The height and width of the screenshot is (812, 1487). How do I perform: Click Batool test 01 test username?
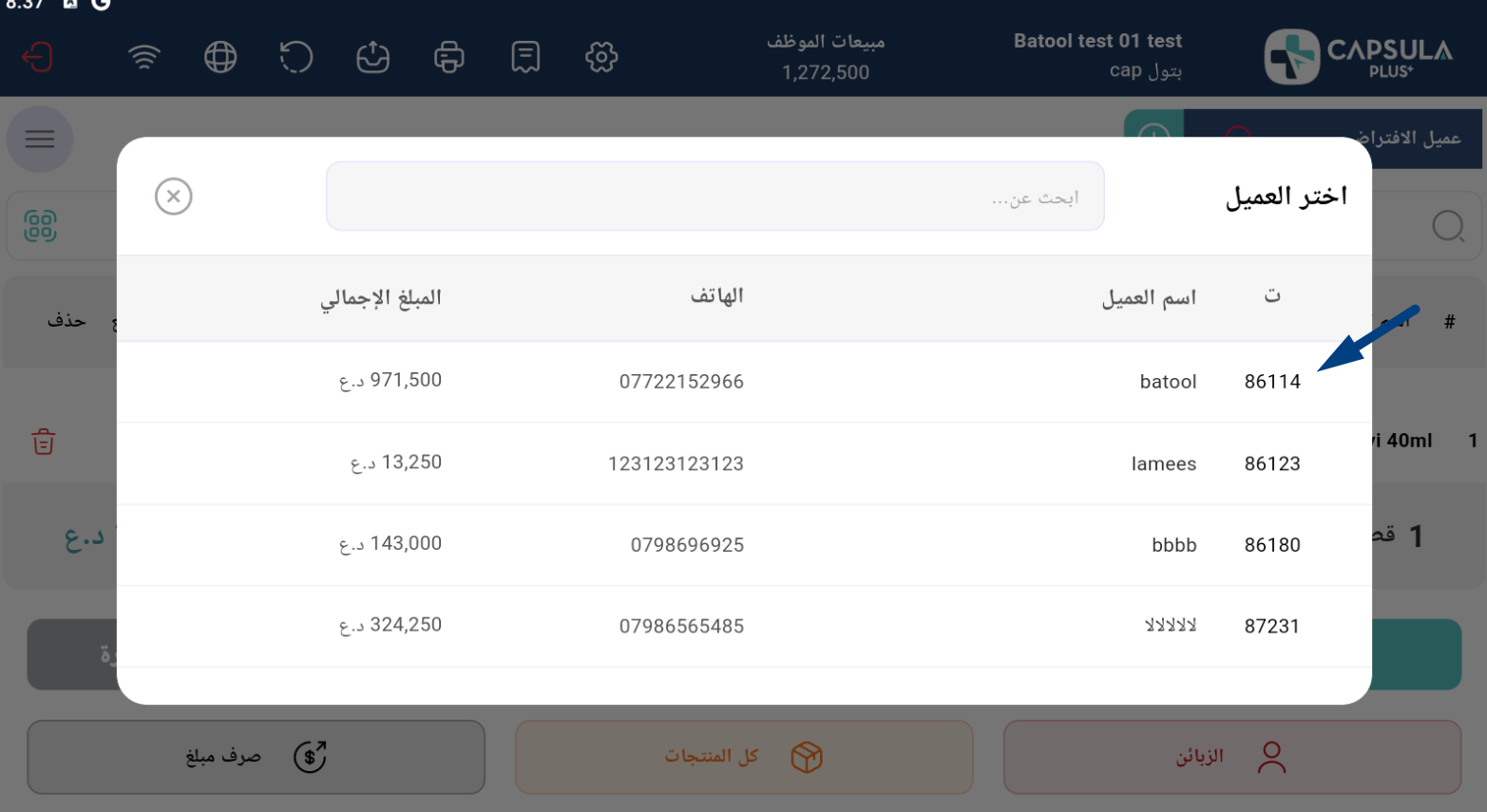click(1097, 41)
